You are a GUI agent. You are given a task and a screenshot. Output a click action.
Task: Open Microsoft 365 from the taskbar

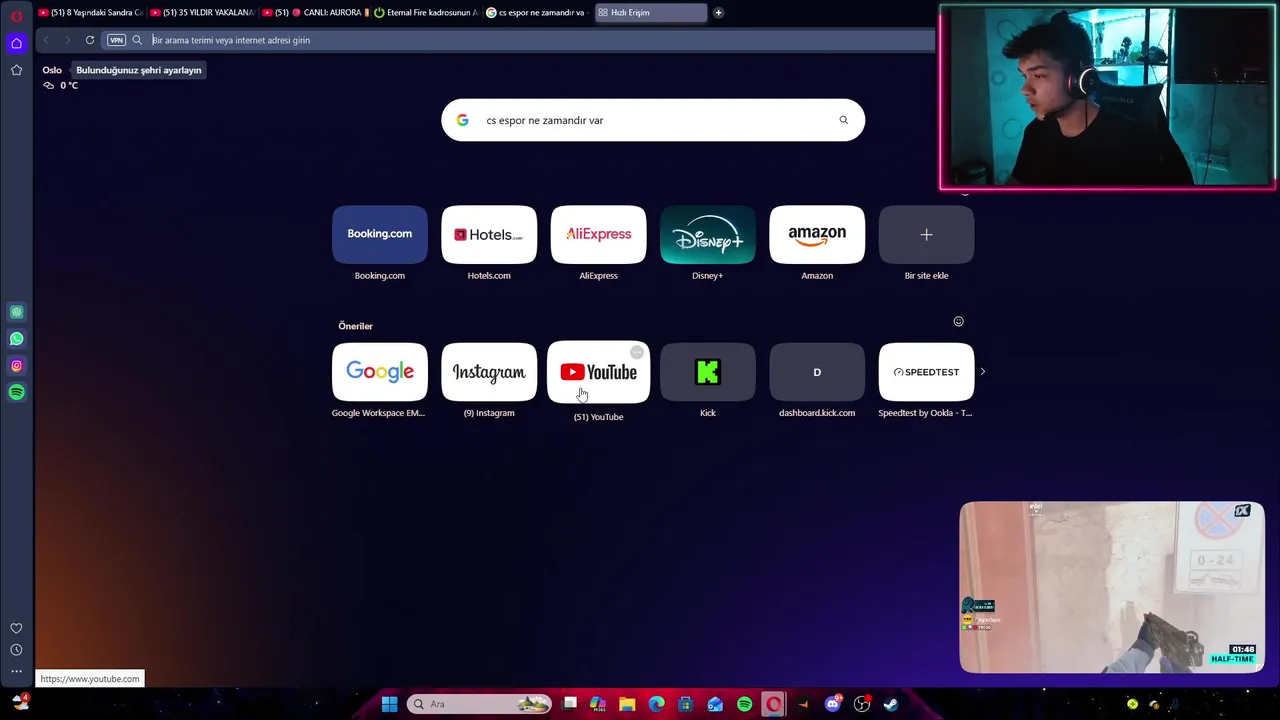pos(598,704)
